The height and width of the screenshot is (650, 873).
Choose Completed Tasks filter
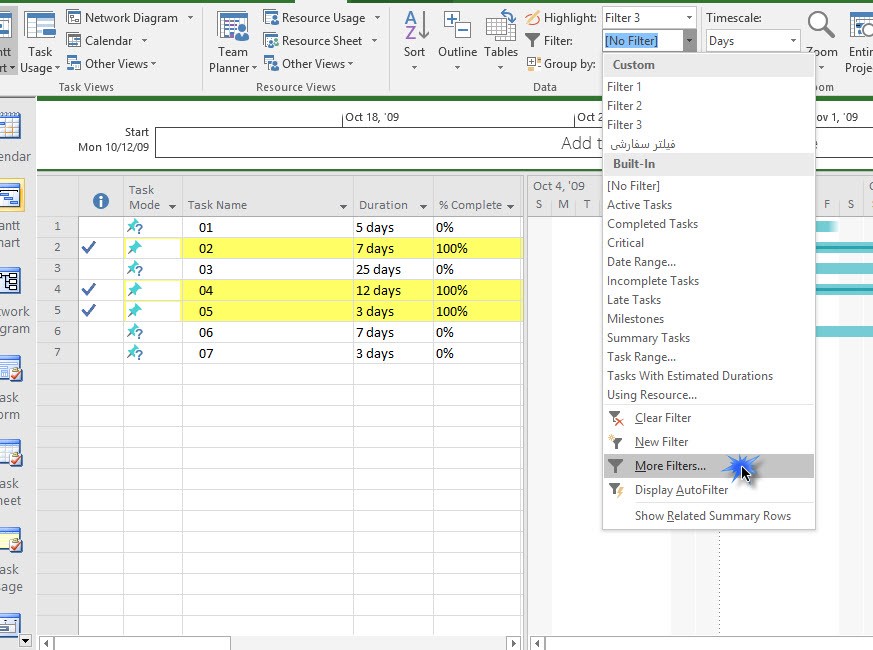652,224
